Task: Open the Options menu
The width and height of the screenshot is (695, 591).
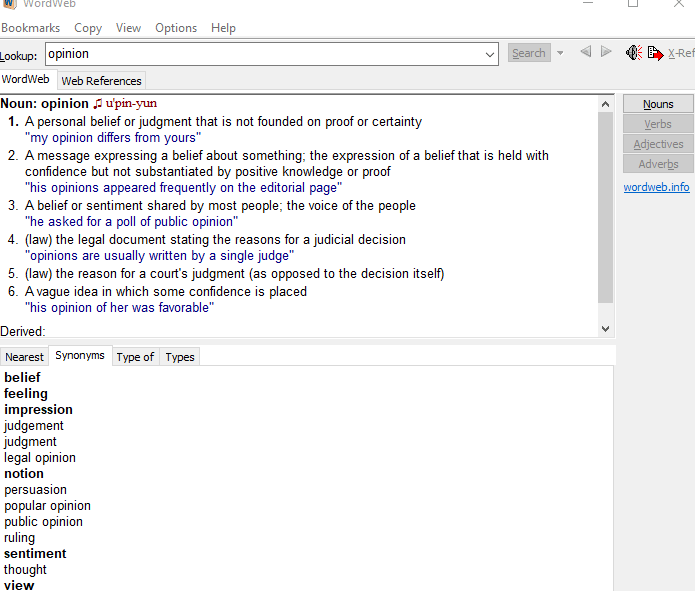Action: [176, 28]
